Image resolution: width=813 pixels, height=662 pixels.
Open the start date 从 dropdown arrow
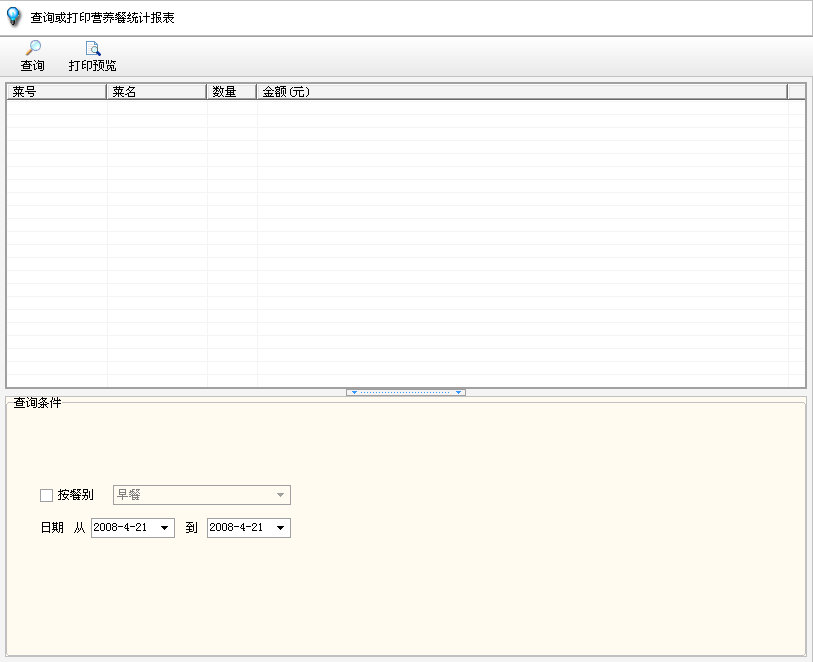coord(164,528)
